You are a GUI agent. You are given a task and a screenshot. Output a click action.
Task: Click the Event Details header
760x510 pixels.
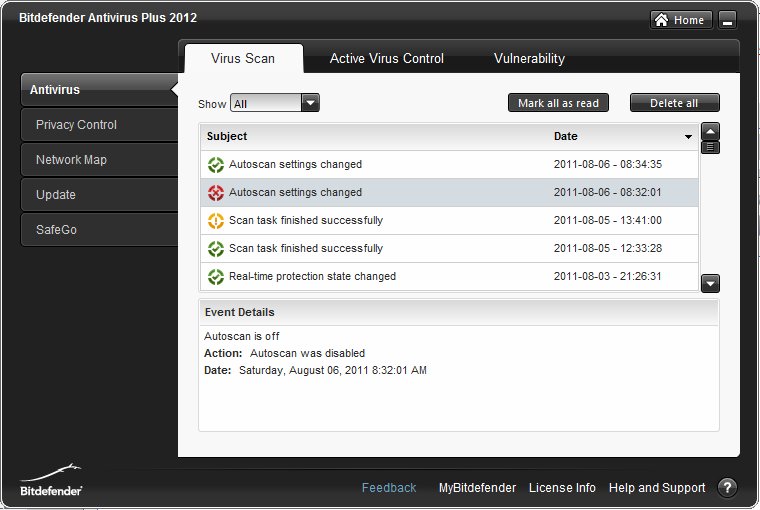pos(459,312)
